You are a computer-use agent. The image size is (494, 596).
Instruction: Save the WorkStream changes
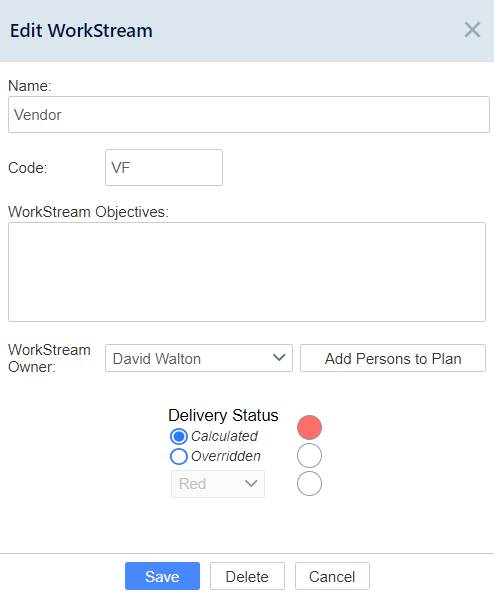[x=162, y=576]
